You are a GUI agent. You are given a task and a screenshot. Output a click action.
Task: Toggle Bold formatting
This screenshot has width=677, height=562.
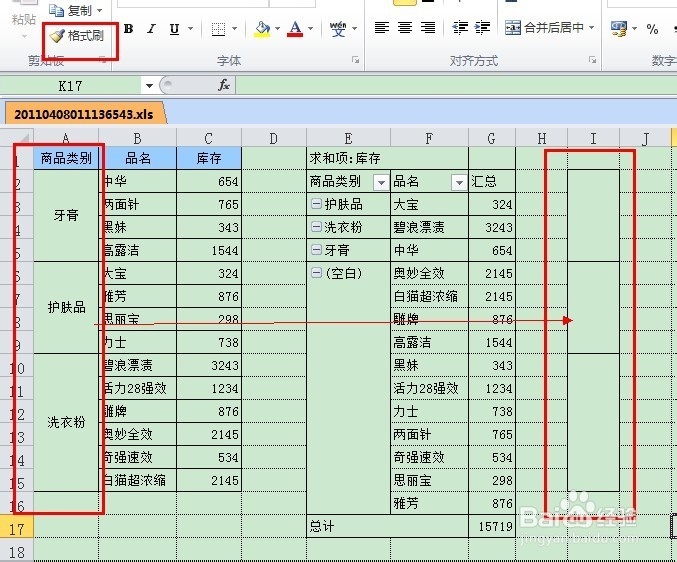[128, 29]
